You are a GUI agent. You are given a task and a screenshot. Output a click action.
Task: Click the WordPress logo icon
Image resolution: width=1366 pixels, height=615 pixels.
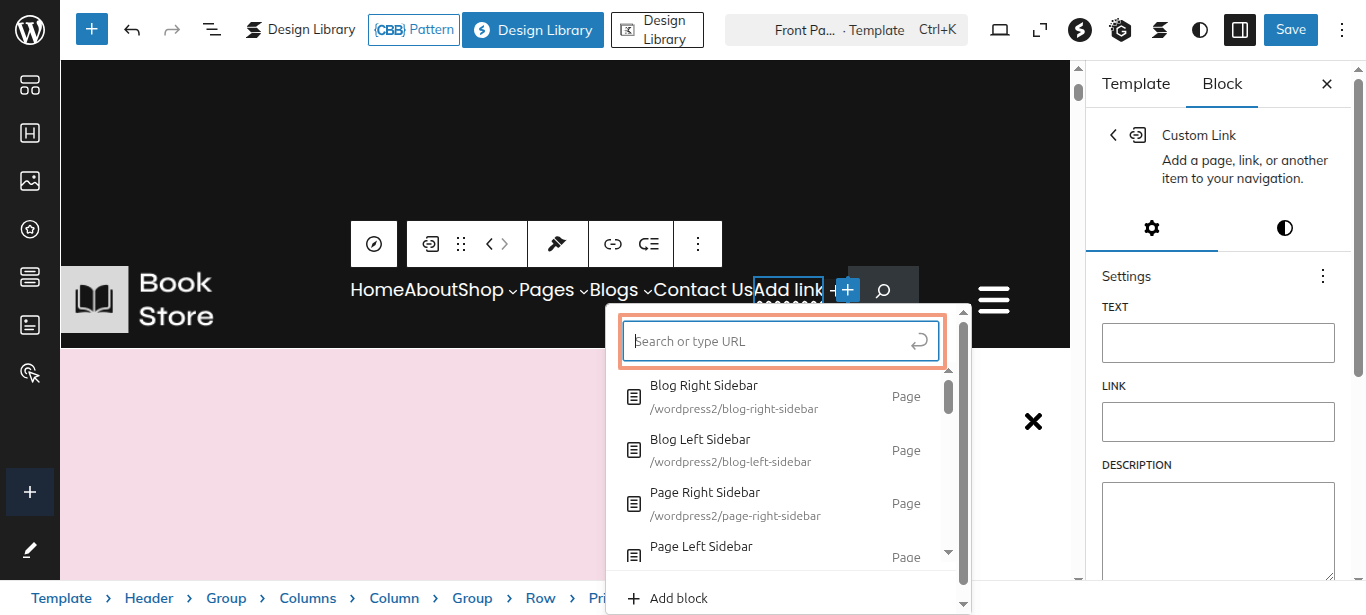[30, 30]
